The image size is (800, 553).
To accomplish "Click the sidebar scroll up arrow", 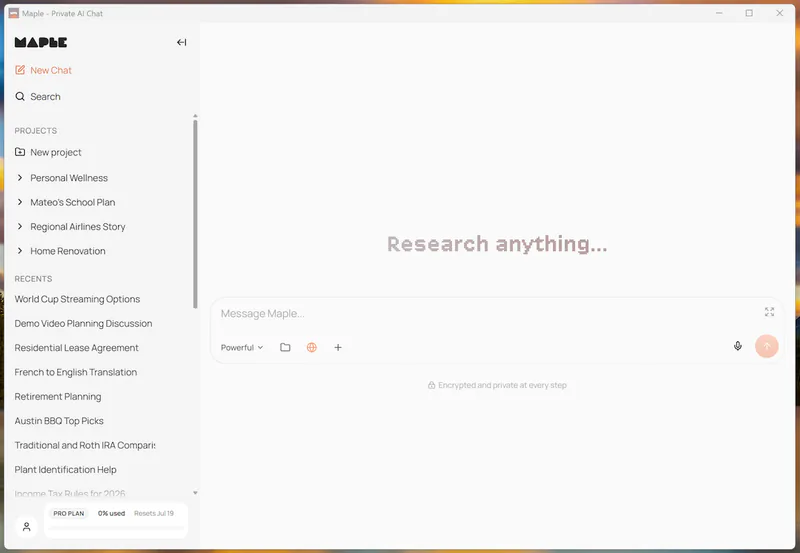I will click(x=195, y=116).
